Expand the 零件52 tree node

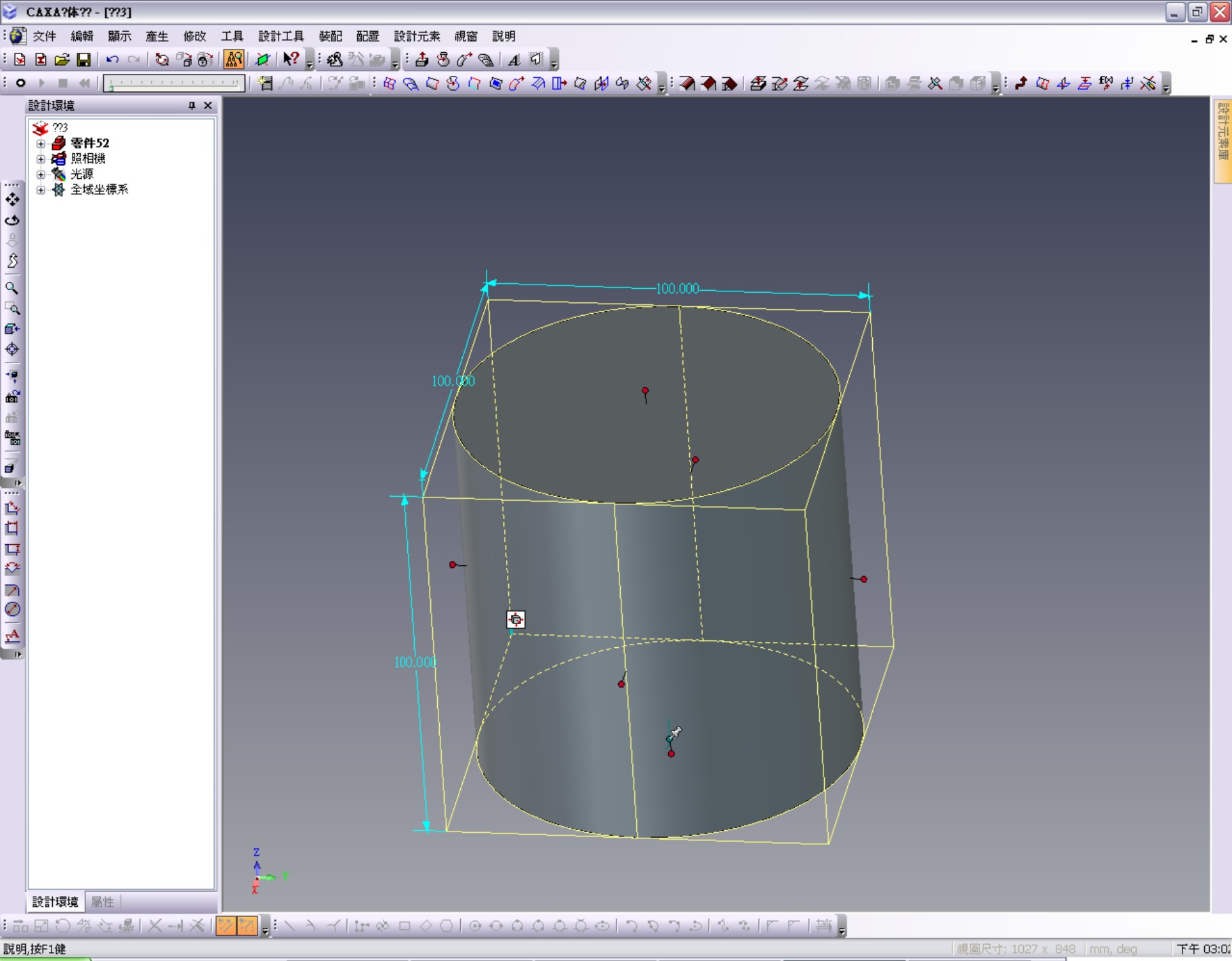[x=41, y=144]
